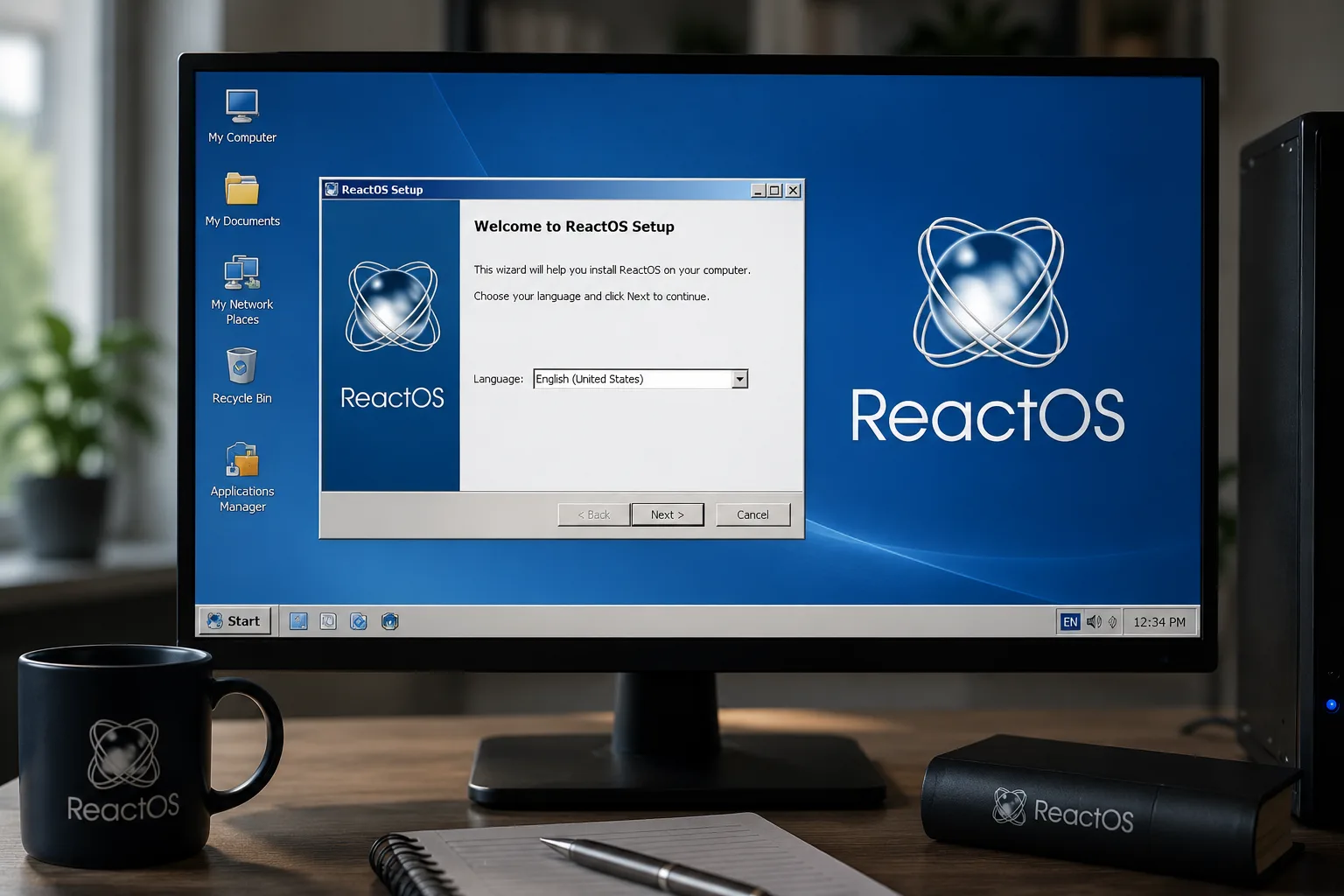1344x896 pixels.
Task: Maximize the ReactOS Setup window
Action: [x=774, y=190]
